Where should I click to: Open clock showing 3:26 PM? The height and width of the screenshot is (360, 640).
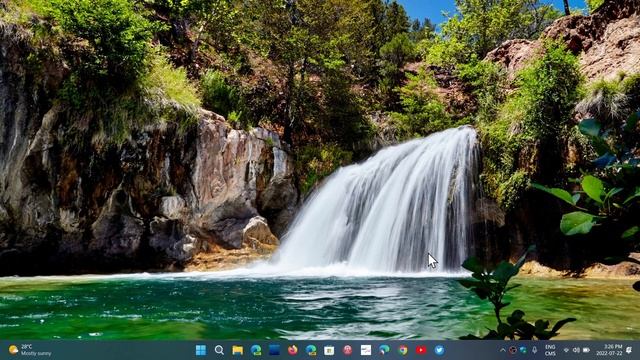pyautogui.click(x=609, y=350)
